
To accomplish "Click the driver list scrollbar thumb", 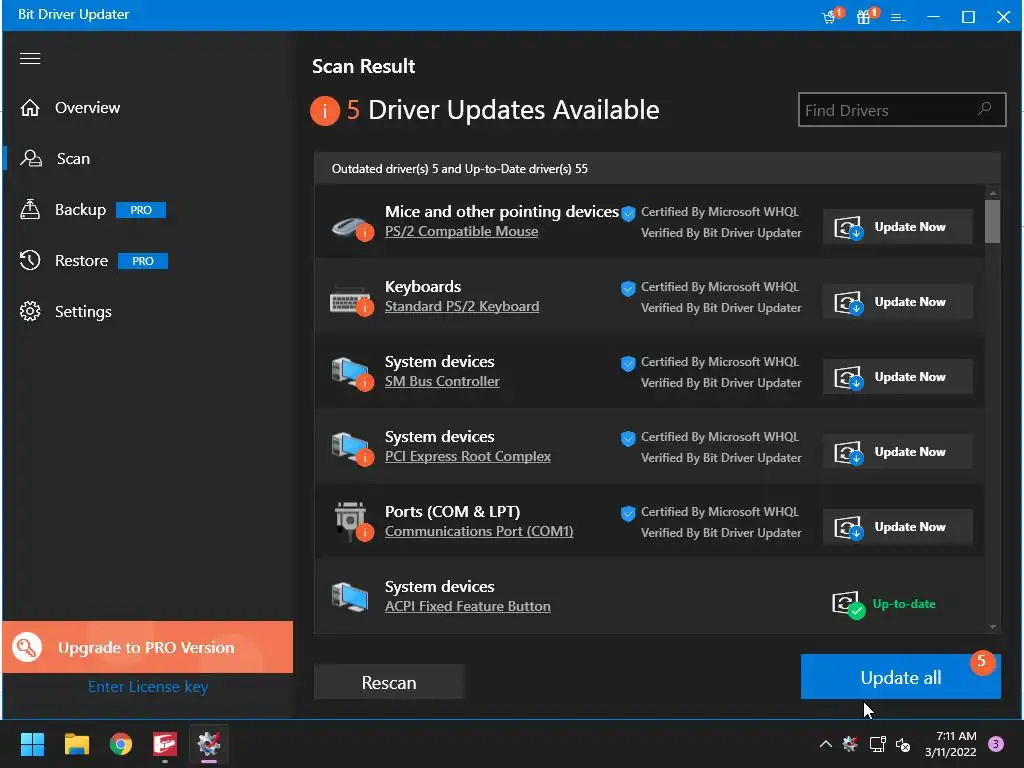I will (x=993, y=221).
